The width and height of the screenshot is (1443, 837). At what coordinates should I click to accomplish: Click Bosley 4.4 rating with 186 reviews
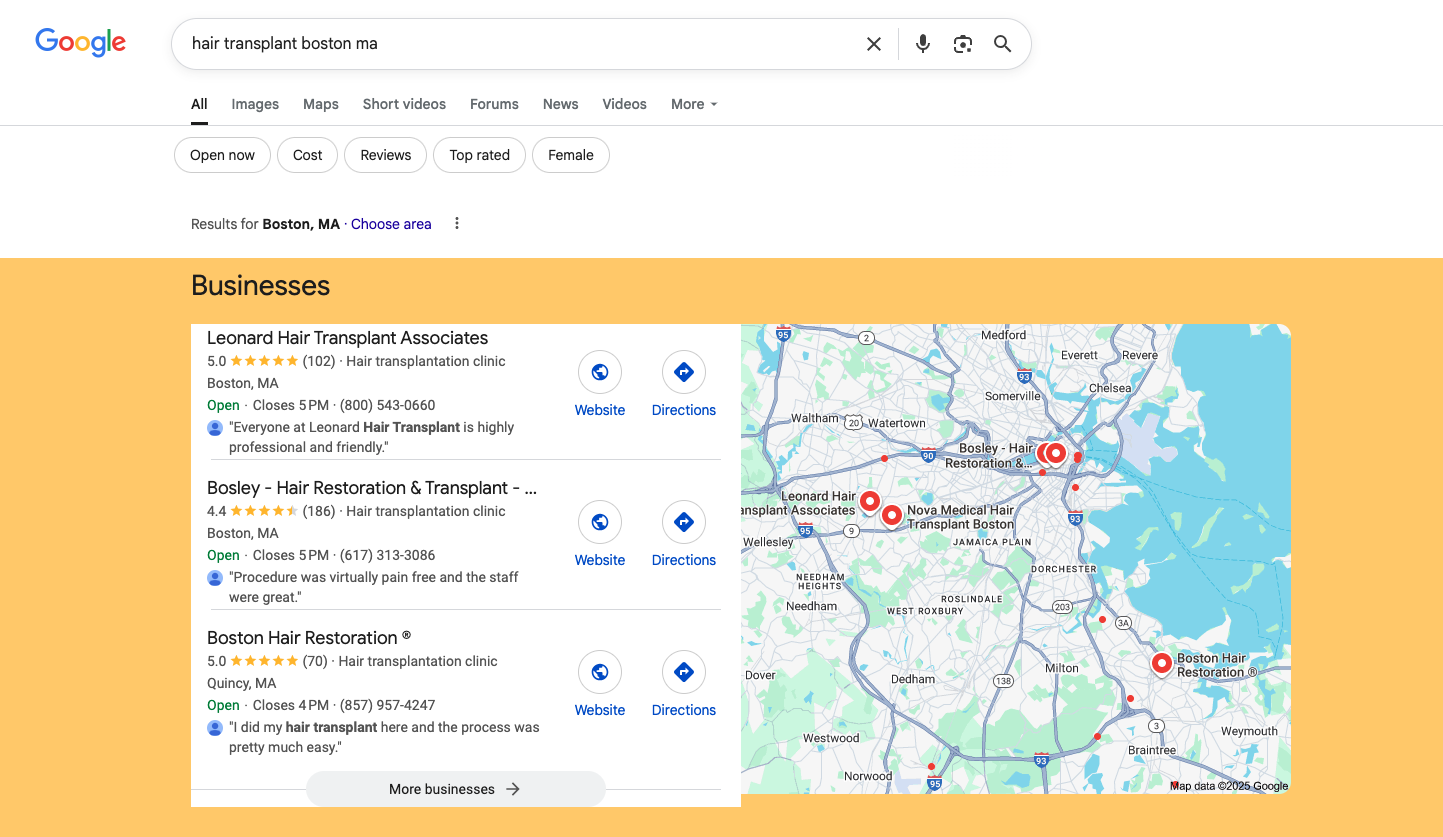pos(271,511)
